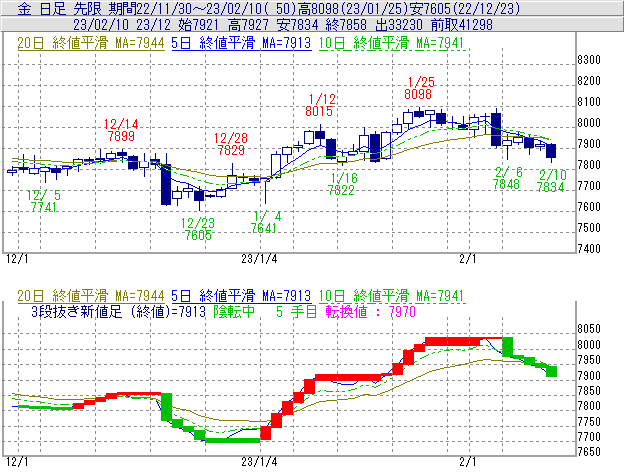Click the 12/23 7605 low label
The image size is (624, 475).
pyautogui.click(x=198, y=229)
